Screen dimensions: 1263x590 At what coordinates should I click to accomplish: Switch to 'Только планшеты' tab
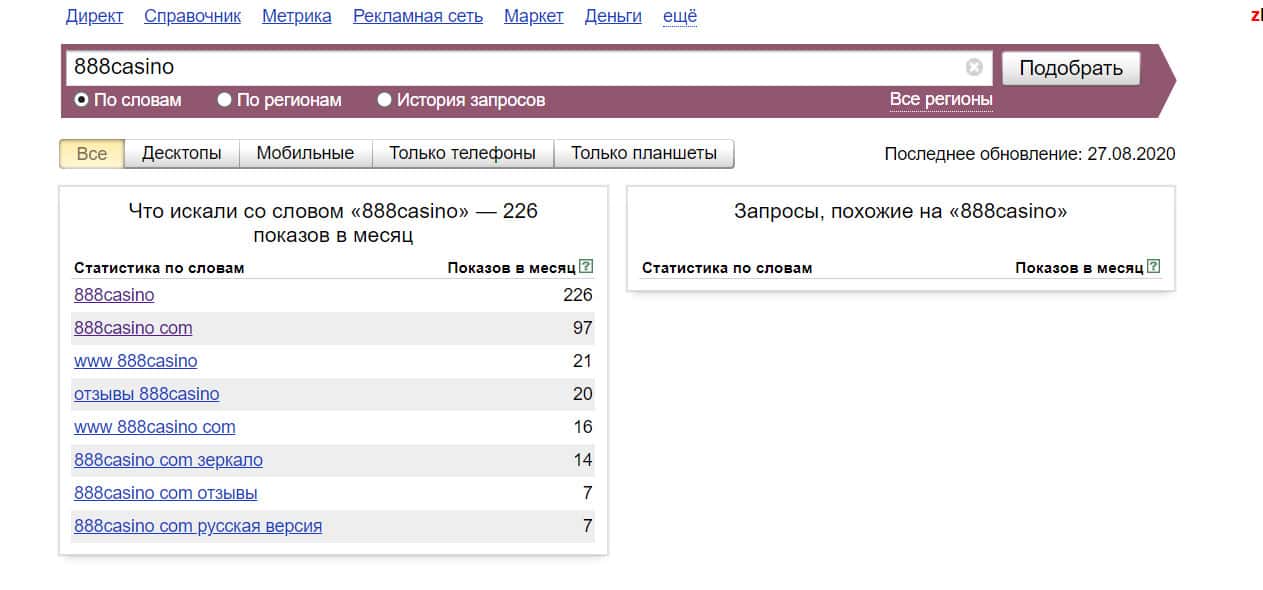tap(644, 154)
